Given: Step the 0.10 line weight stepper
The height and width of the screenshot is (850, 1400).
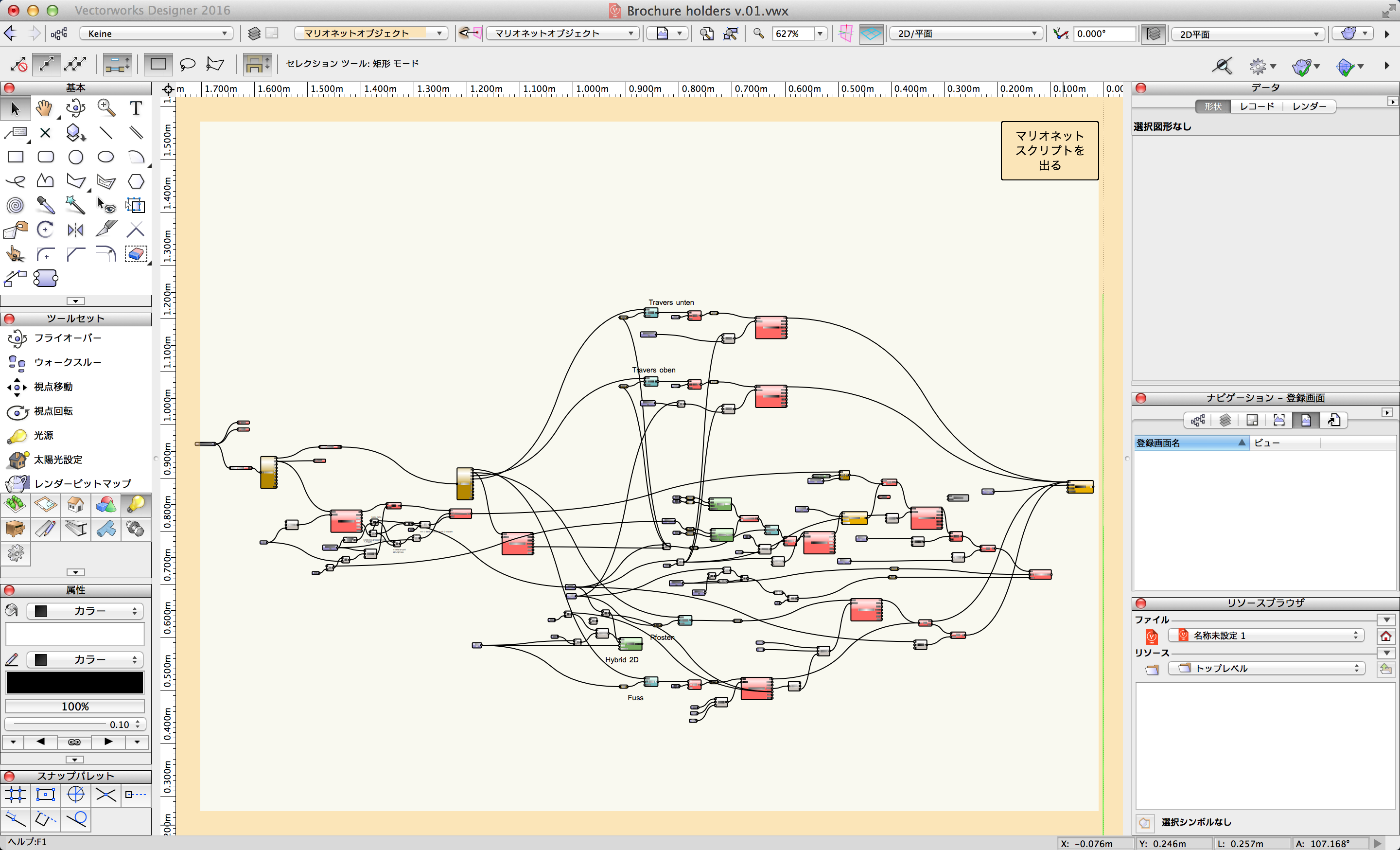Looking at the screenshot, I should (x=138, y=725).
